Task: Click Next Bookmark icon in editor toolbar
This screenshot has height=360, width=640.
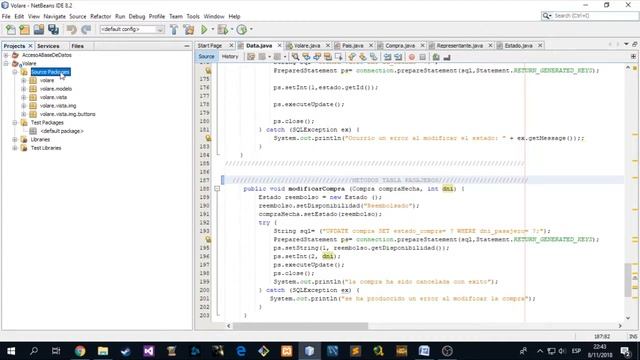Action: point(362,57)
